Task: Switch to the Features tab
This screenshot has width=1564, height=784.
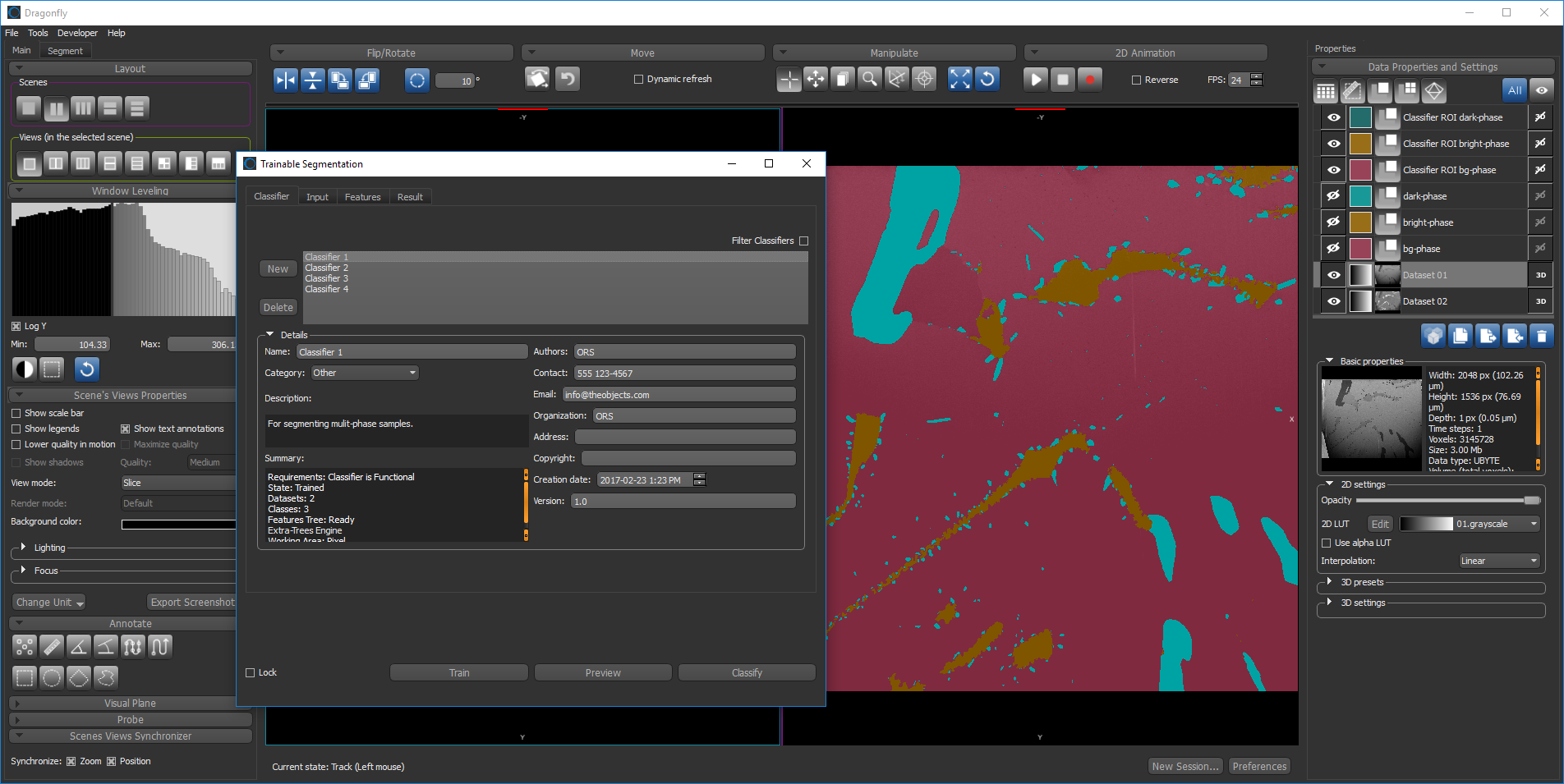Action: pyautogui.click(x=362, y=197)
